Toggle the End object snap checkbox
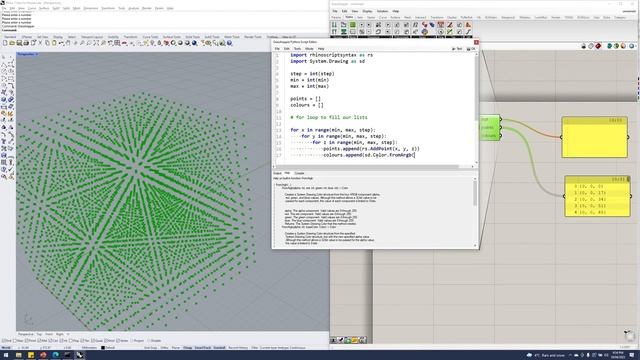 4,341
